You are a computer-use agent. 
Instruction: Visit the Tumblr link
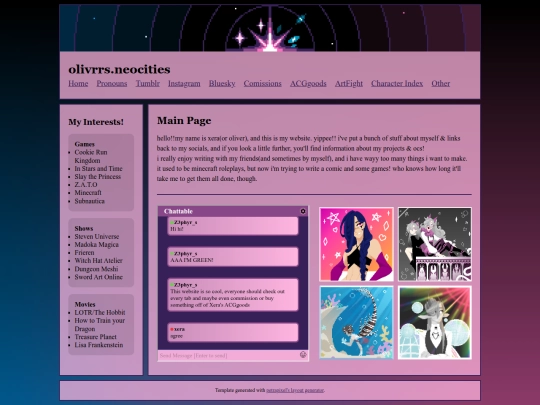click(147, 83)
